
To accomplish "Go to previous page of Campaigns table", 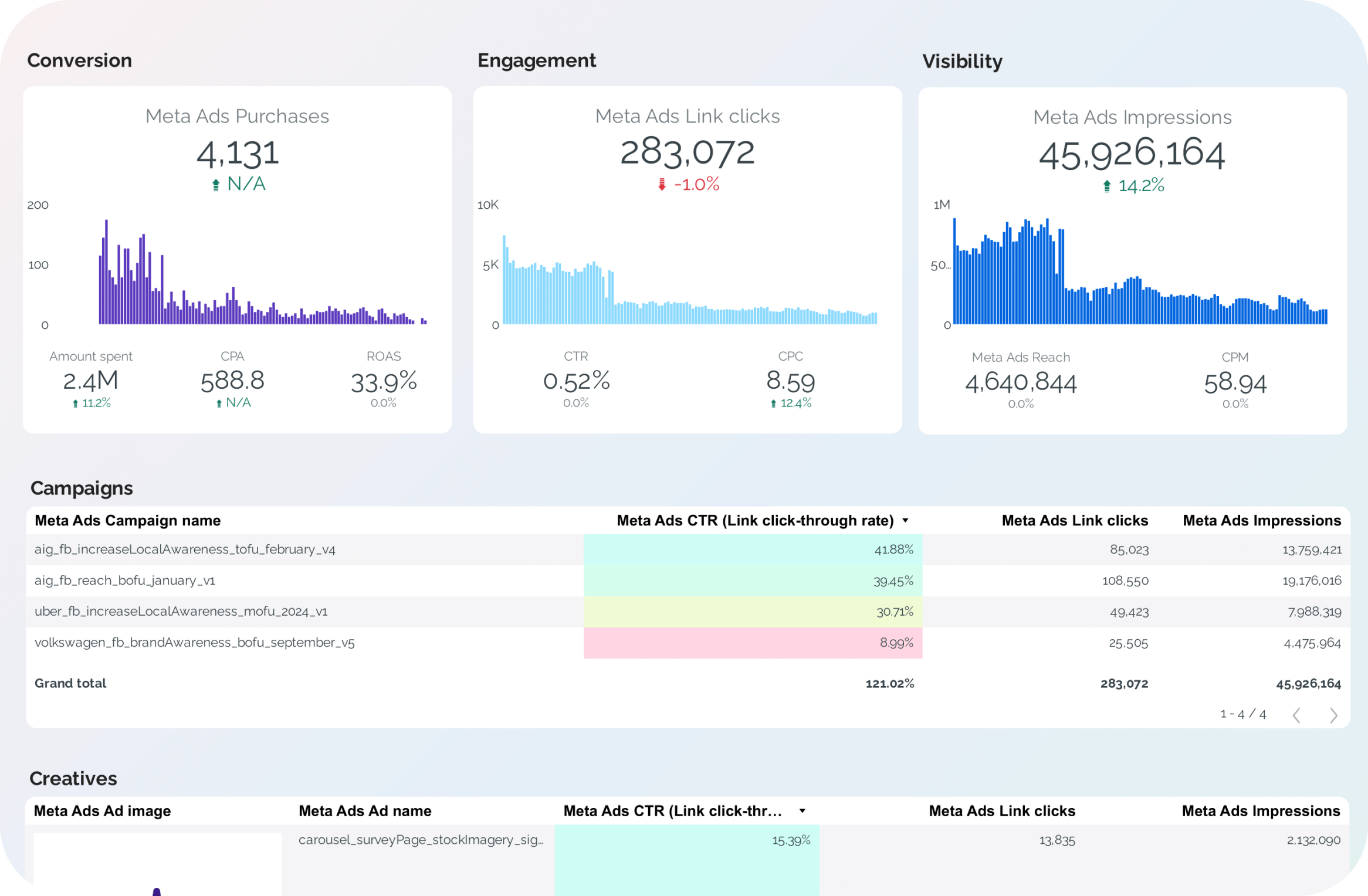I will click(1297, 715).
